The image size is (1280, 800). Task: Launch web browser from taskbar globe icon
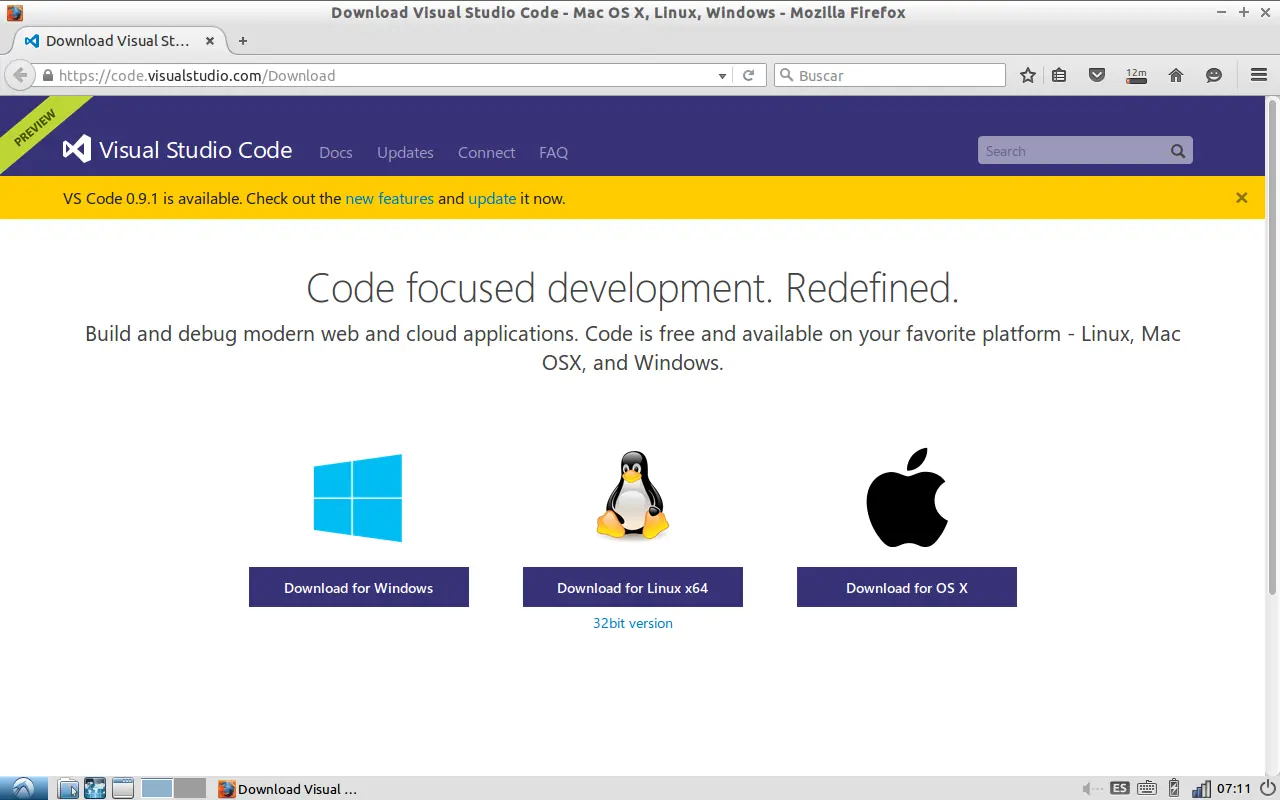(95, 788)
